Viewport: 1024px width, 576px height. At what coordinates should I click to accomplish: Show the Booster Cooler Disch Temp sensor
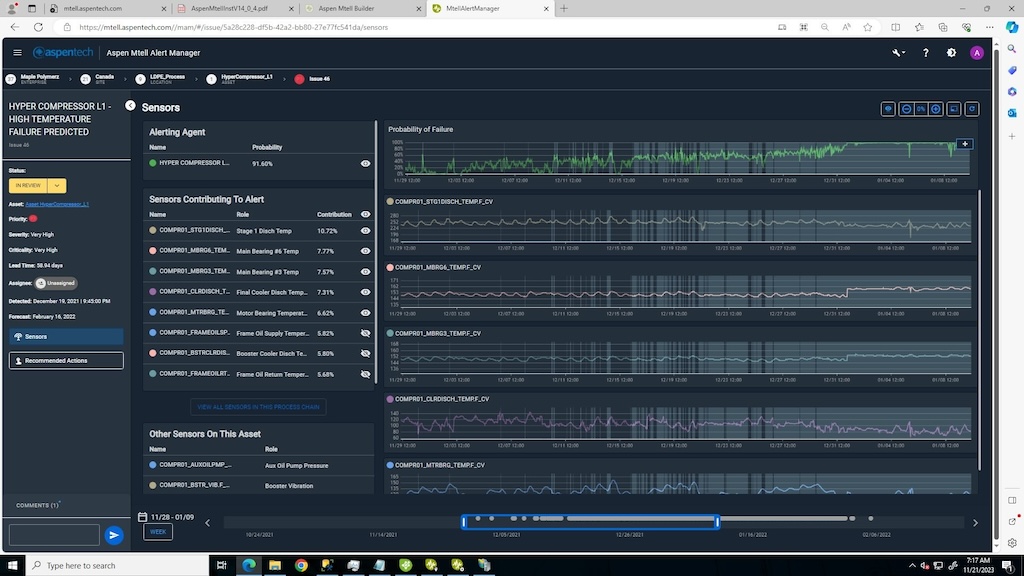[x=365, y=353]
